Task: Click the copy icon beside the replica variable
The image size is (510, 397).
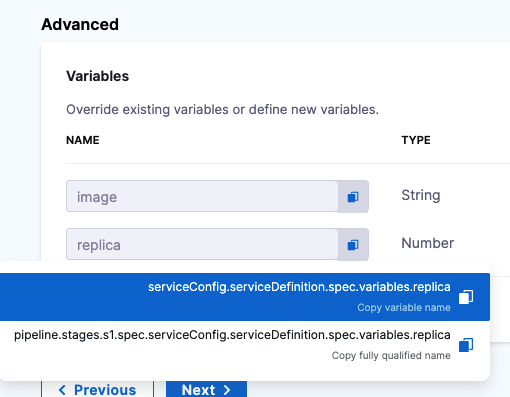Action: (353, 245)
